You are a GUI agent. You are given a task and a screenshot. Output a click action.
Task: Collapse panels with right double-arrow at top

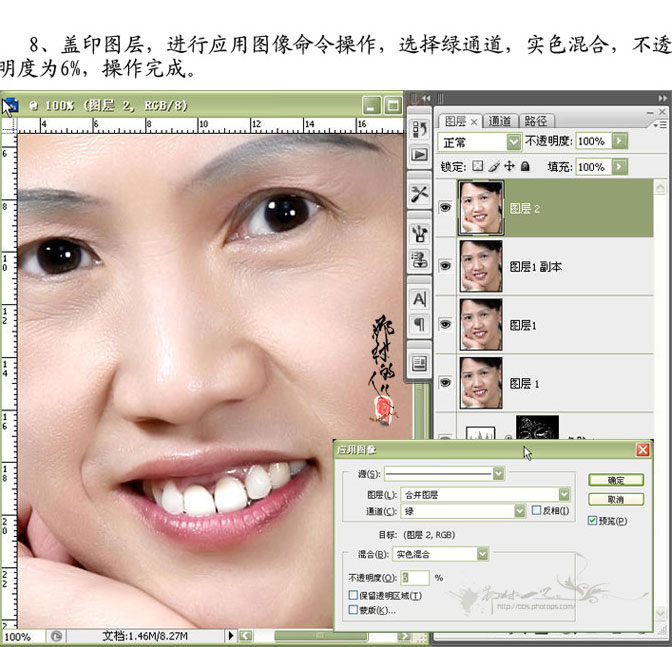[663, 98]
